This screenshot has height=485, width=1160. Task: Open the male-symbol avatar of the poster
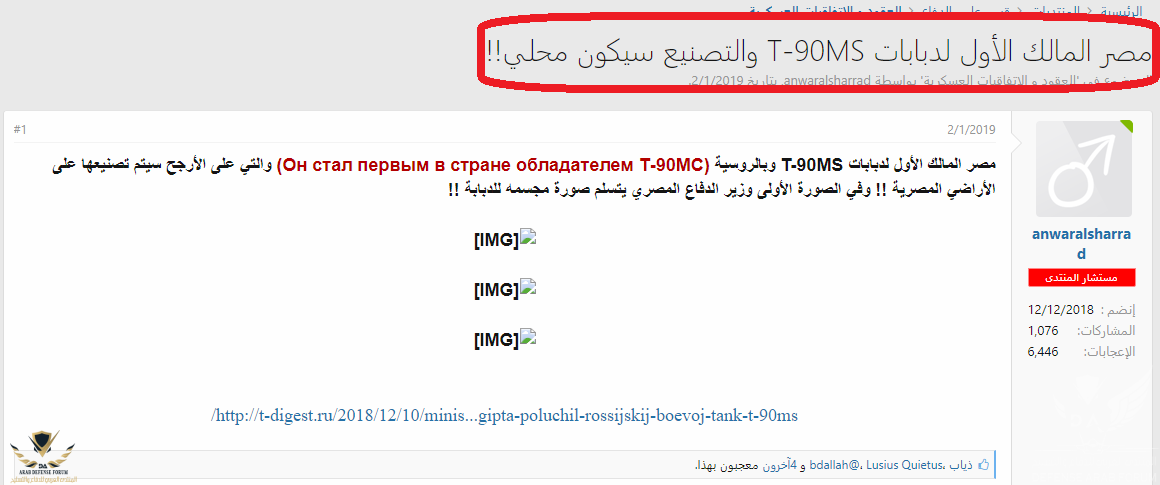click(x=1084, y=169)
